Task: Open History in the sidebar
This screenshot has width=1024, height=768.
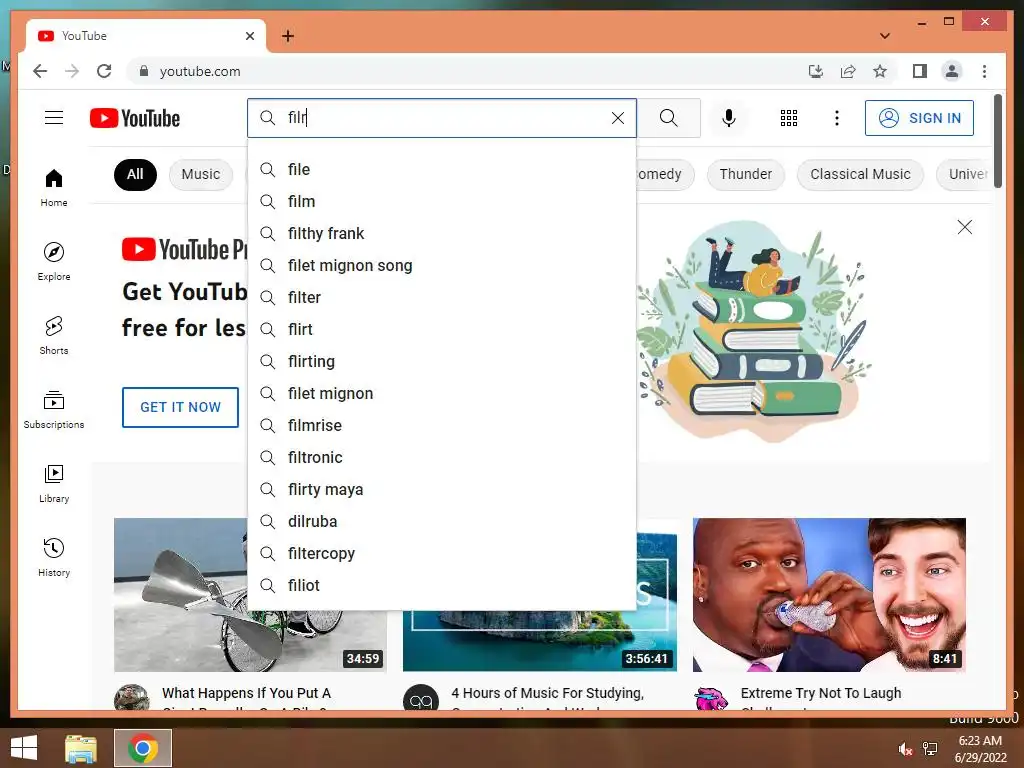Action: point(54,557)
